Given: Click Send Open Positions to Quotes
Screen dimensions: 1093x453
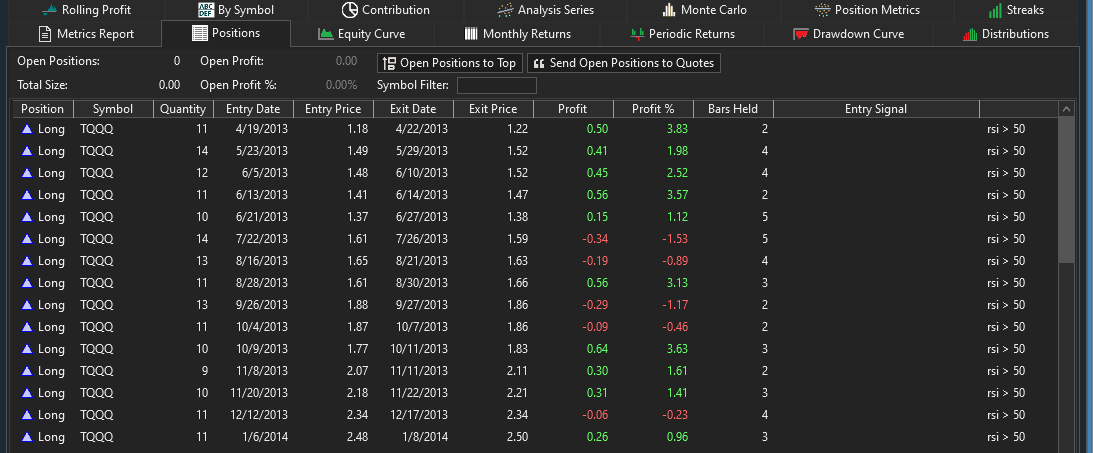Looking at the screenshot, I should (x=623, y=63).
